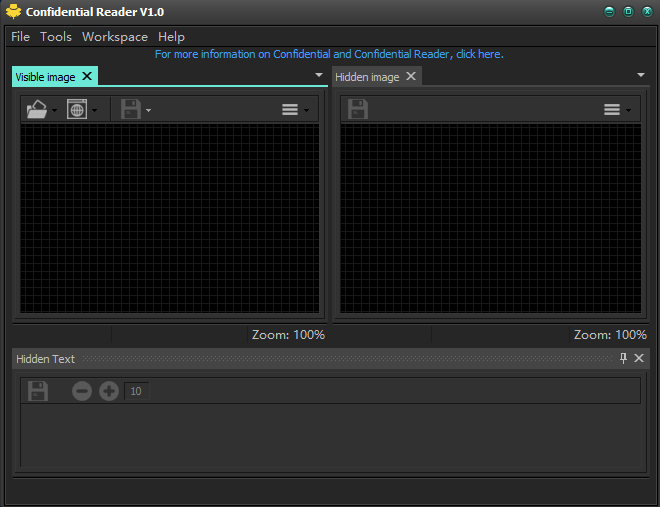Click the globe web image icon

pyautogui.click(x=77, y=109)
